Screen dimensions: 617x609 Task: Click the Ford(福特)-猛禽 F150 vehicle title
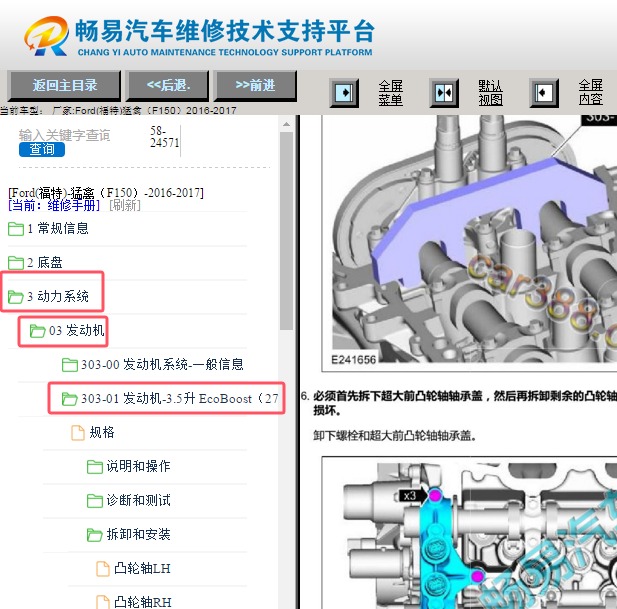[106, 193]
